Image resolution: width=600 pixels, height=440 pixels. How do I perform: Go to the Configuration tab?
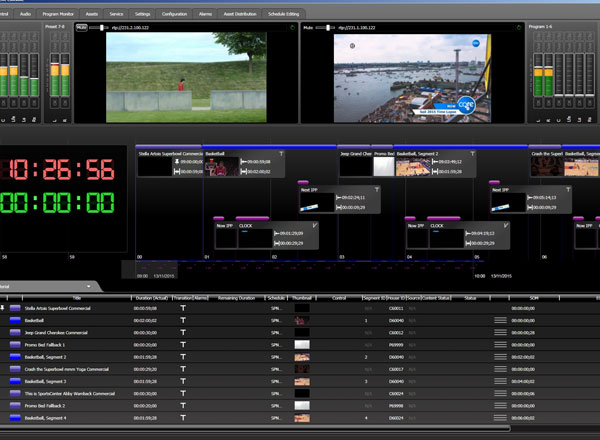(x=174, y=14)
